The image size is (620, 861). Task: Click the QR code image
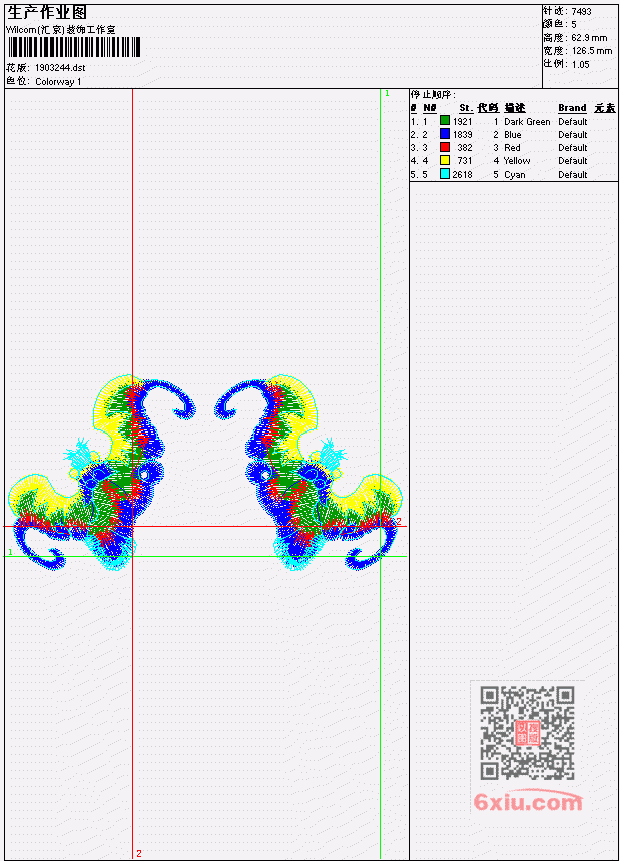tap(527, 733)
